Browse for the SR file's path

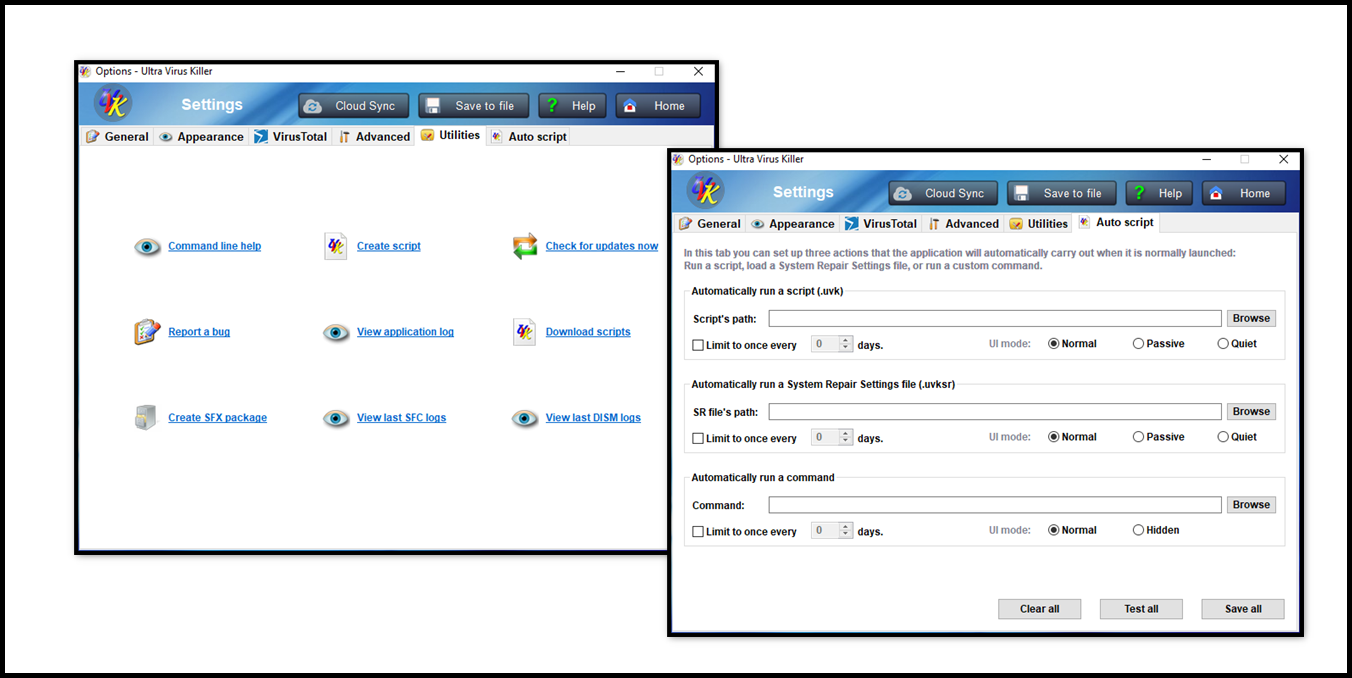click(1251, 411)
